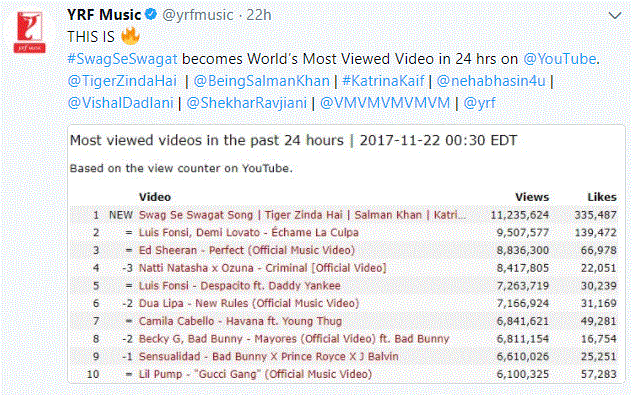The height and width of the screenshot is (395, 632).
Task: Click the fire emoji in the tweet
Action: click(x=130, y=36)
